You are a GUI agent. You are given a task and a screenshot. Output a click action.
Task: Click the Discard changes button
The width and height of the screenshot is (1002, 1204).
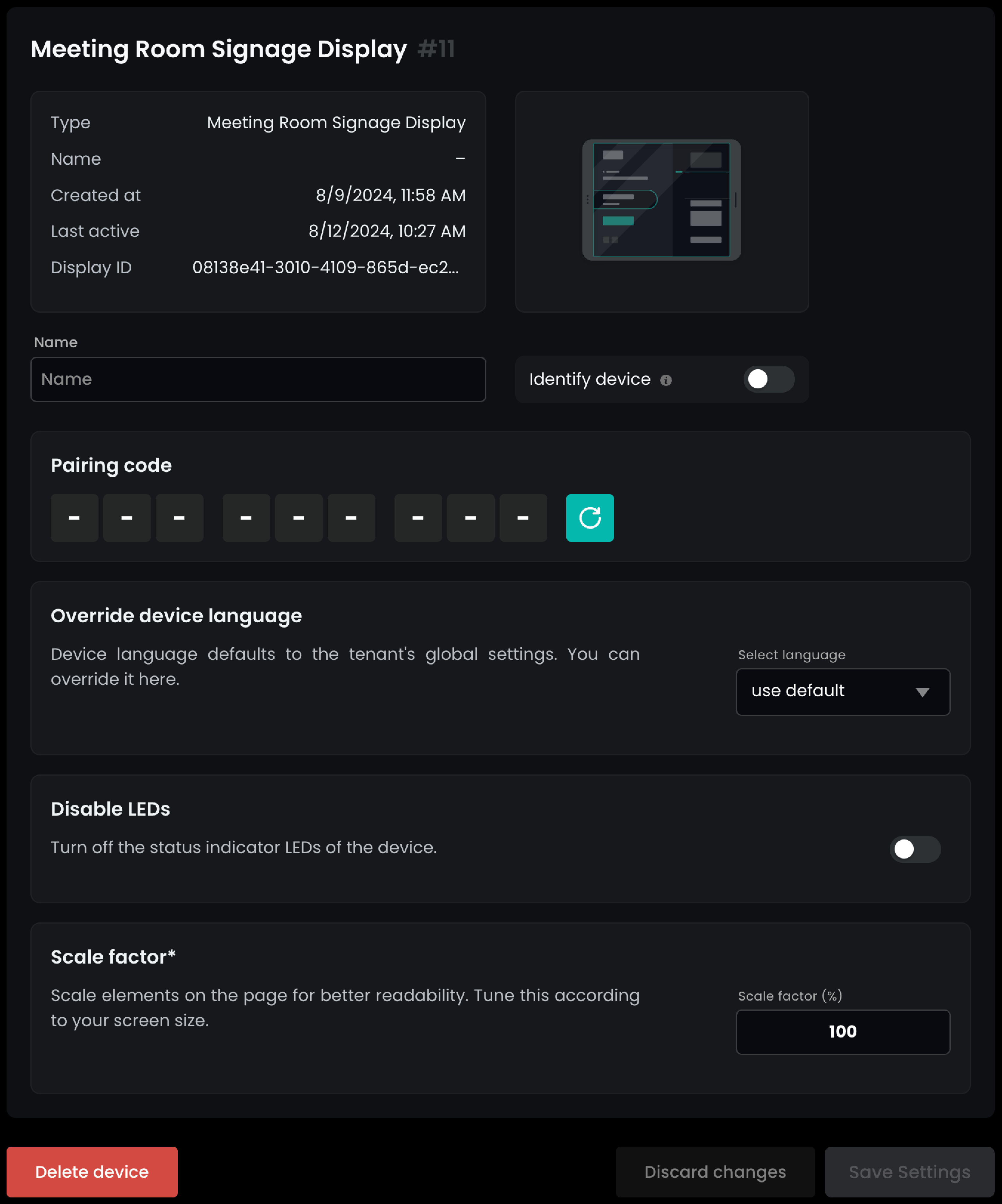tap(715, 1171)
